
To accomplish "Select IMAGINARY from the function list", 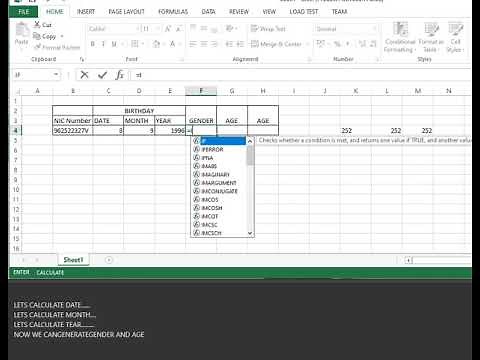I will click(219, 174).
